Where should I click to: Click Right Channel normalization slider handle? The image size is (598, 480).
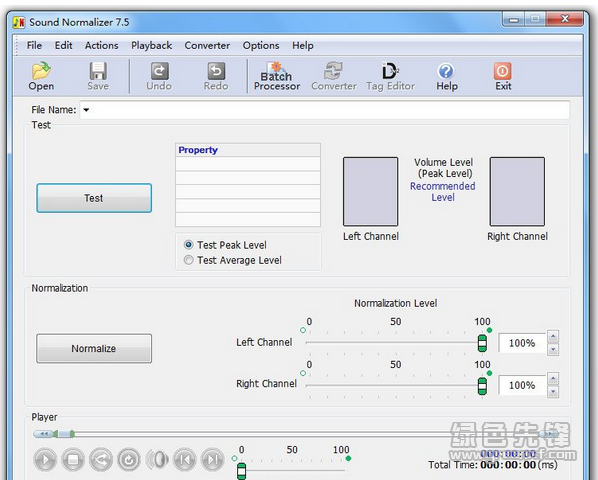pyautogui.click(x=482, y=386)
